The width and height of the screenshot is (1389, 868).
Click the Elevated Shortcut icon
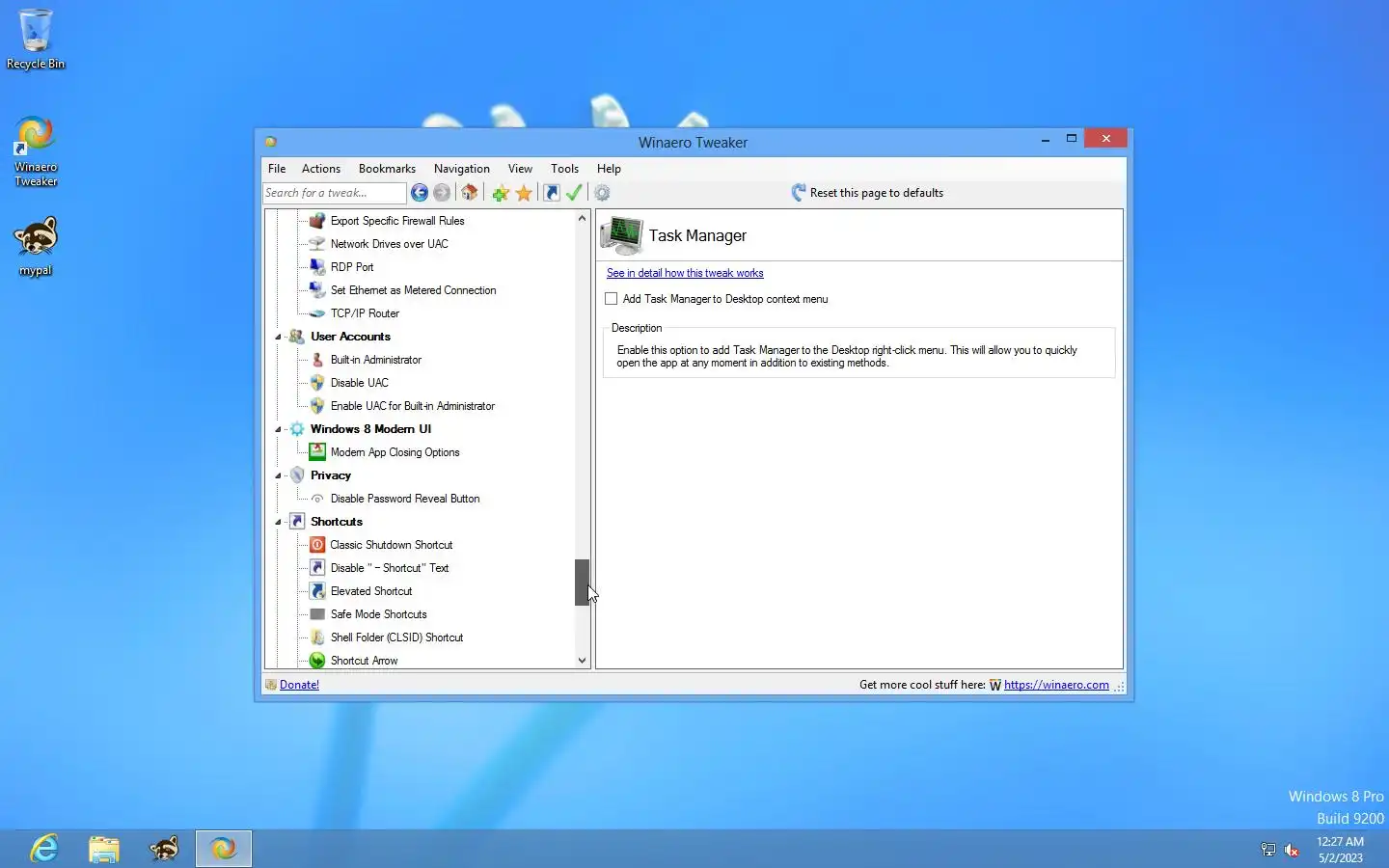(x=316, y=591)
